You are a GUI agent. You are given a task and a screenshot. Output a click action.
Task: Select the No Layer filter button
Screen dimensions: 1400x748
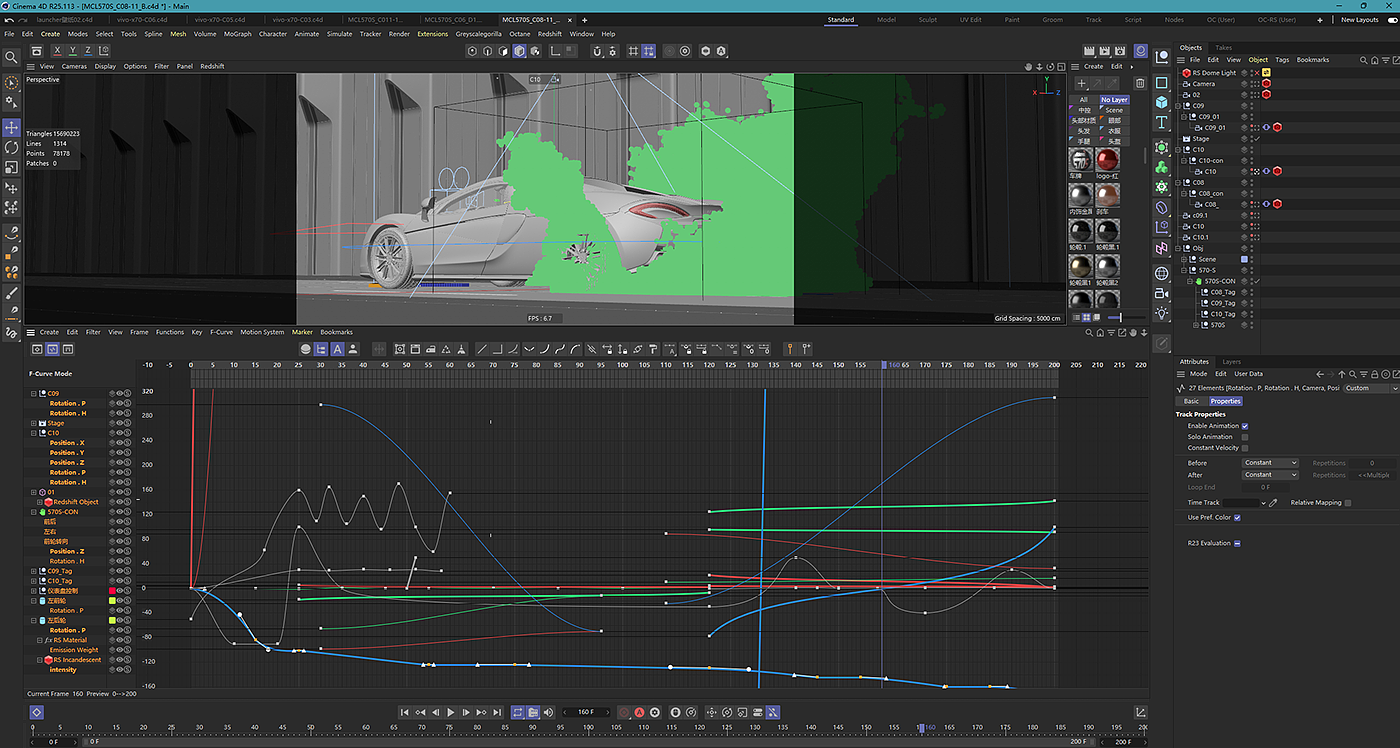[x=1113, y=100]
